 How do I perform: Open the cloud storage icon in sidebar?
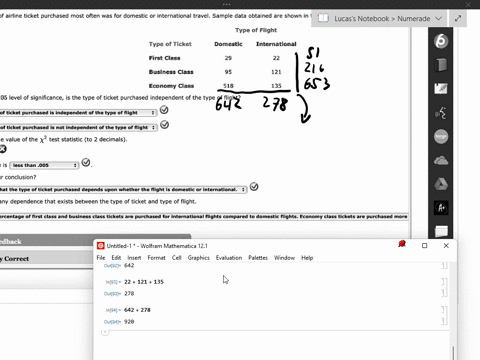pyautogui.click(x=441, y=161)
